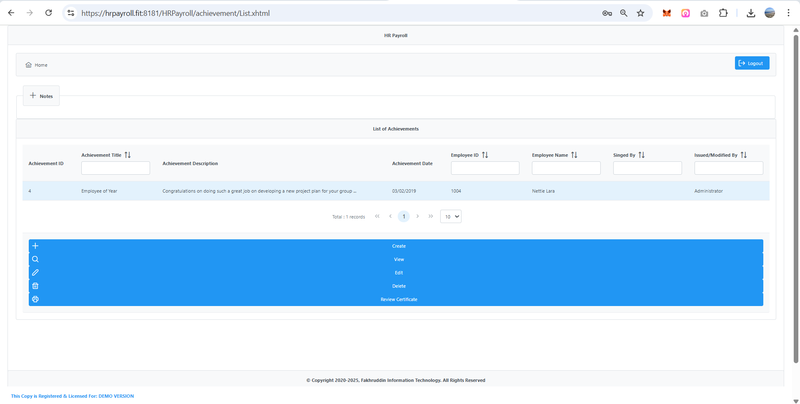Sort by Employee ID column
800x404 pixels.
coord(485,155)
